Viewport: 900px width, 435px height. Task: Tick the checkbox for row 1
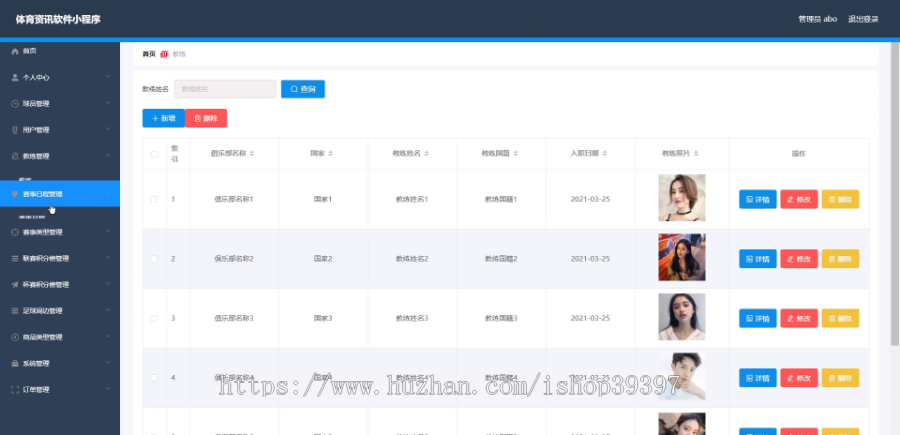point(154,199)
